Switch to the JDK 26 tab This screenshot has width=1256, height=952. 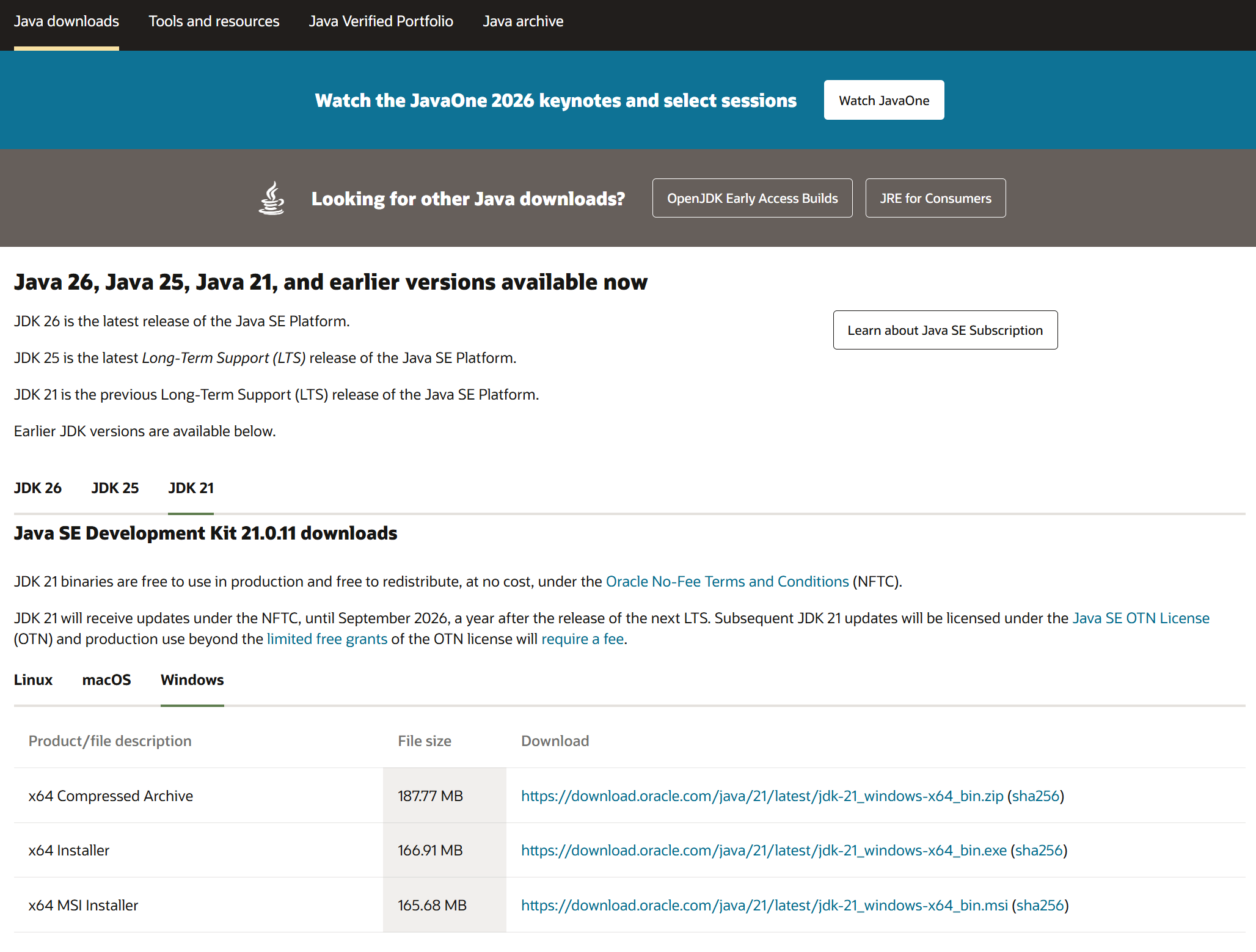[x=38, y=488]
